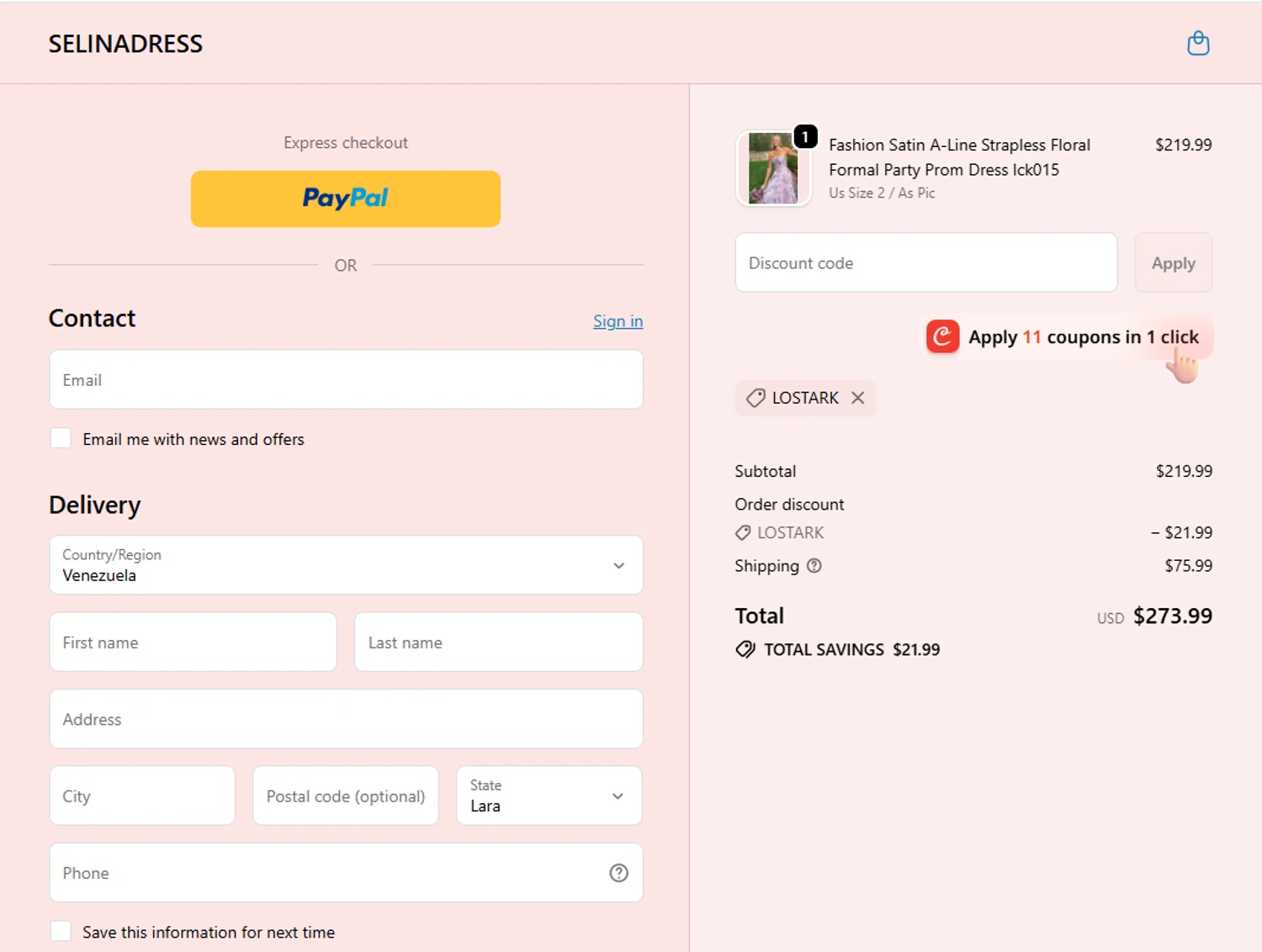Click the phone field help icon
The width and height of the screenshot is (1262, 952).
click(x=618, y=873)
